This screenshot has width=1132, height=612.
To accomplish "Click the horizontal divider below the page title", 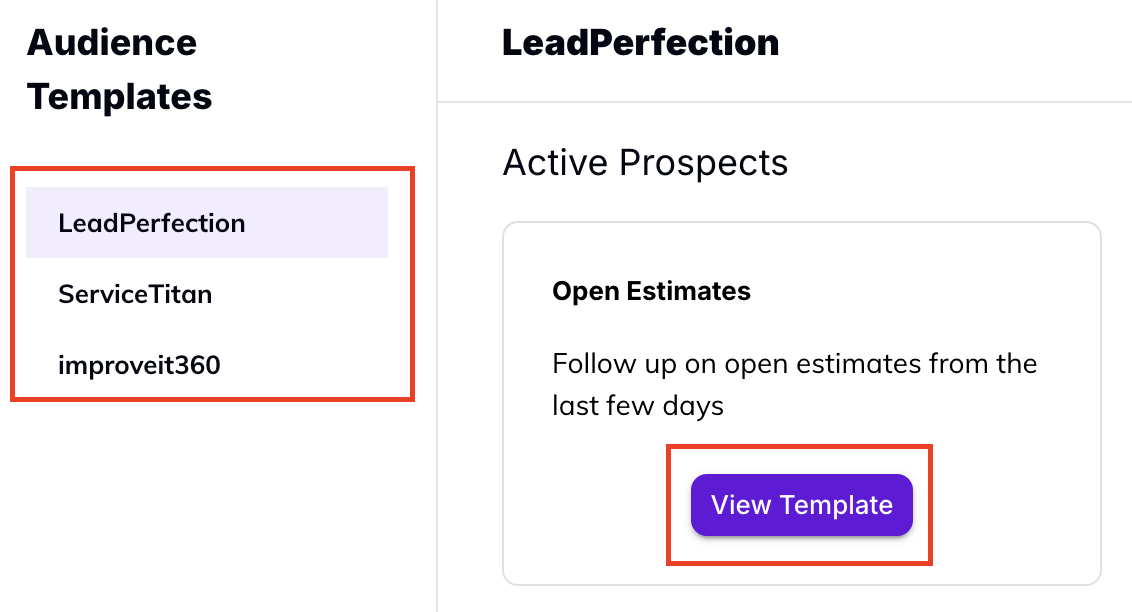I will [x=784, y=102].
